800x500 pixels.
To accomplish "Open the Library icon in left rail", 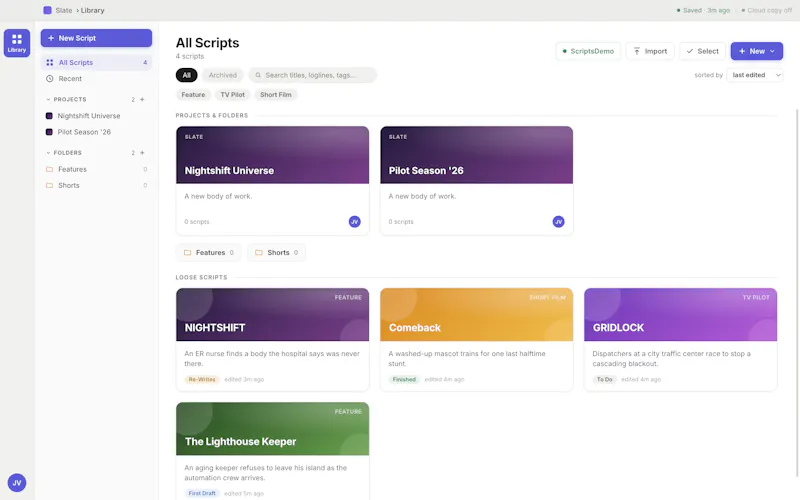I will (x=17, y=43).
